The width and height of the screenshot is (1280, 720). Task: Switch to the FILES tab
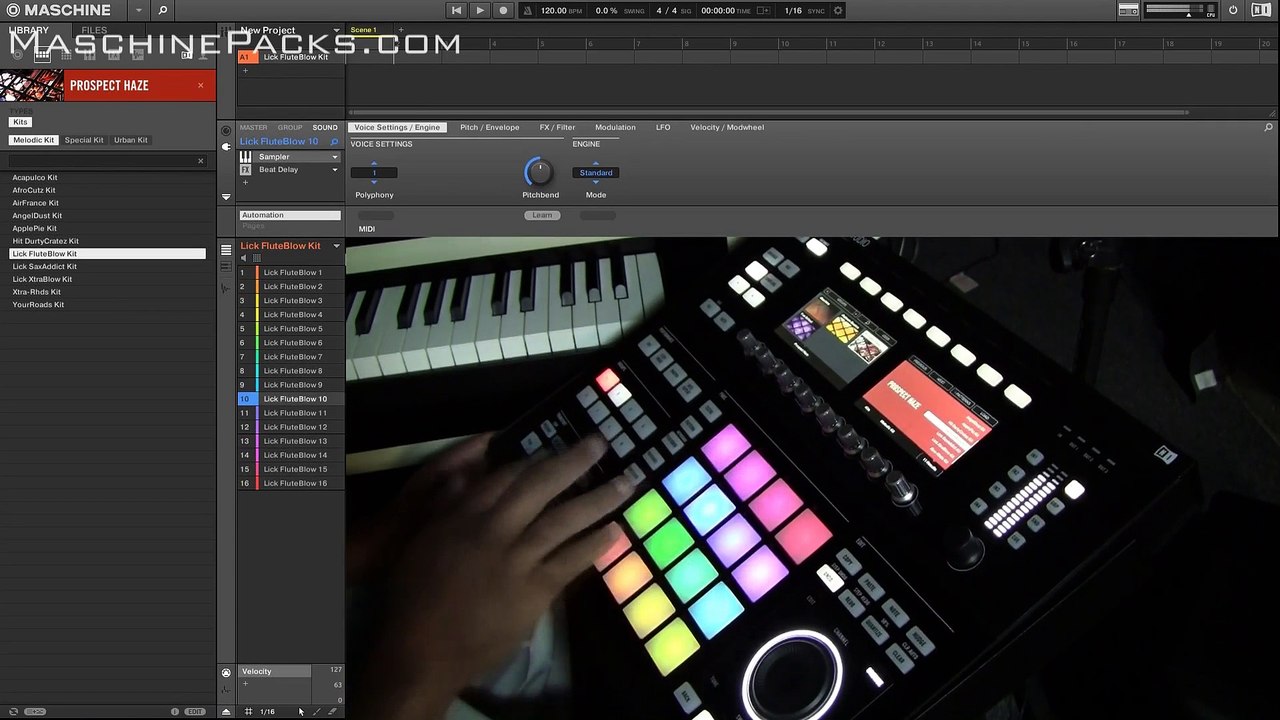pos(94,31)
